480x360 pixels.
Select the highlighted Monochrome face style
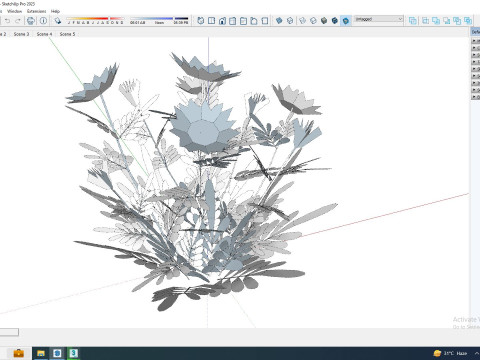click(x=346, y=21)
